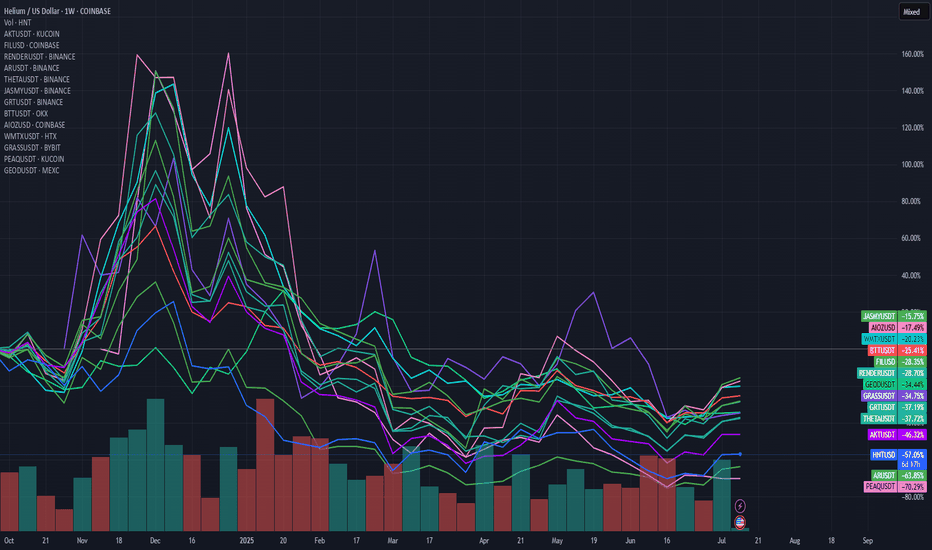
Task: Select GRASSUSDT · BYBIT legend entry
Action: coord(32,147)
